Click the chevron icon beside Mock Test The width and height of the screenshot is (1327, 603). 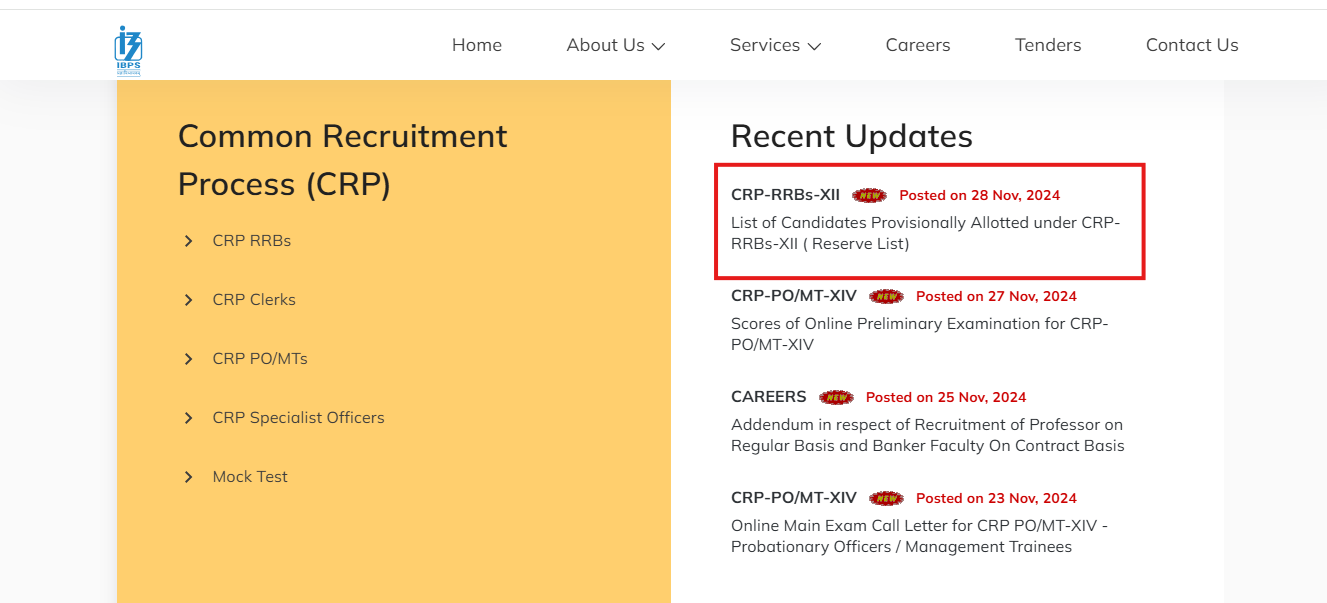point(188,477)
